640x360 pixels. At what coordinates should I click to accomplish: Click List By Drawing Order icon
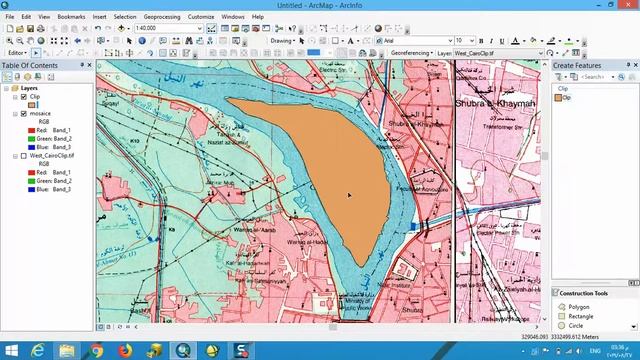pos(7,77)
